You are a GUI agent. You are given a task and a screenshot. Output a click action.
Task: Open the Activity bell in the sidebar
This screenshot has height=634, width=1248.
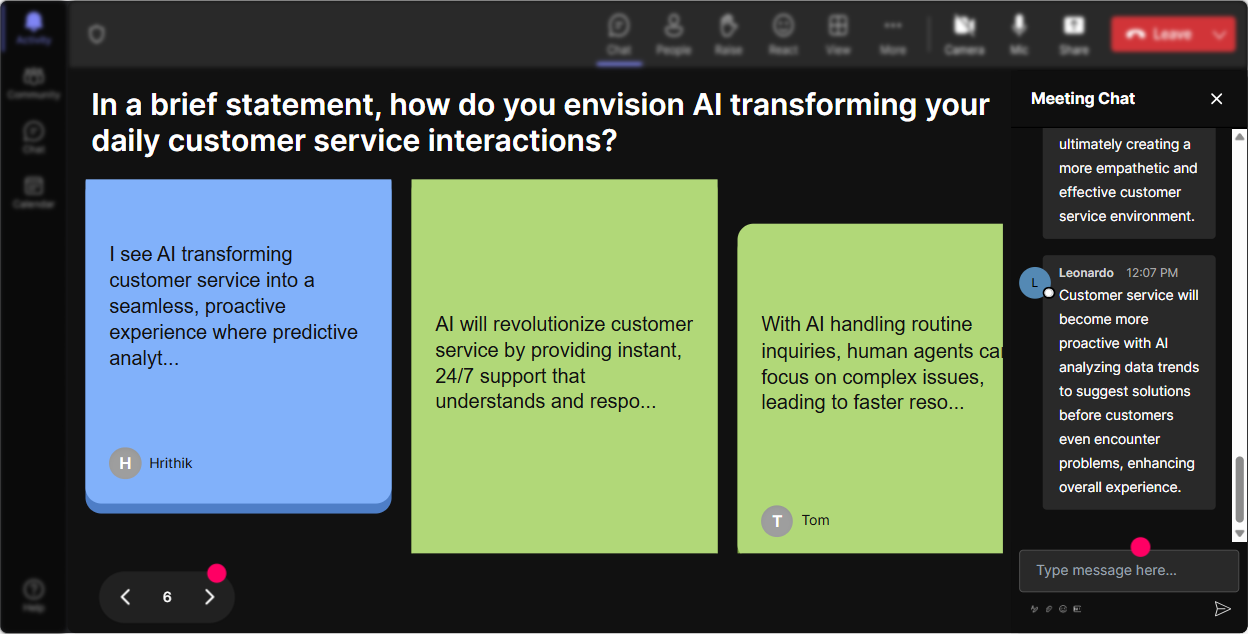coord(34,28)
